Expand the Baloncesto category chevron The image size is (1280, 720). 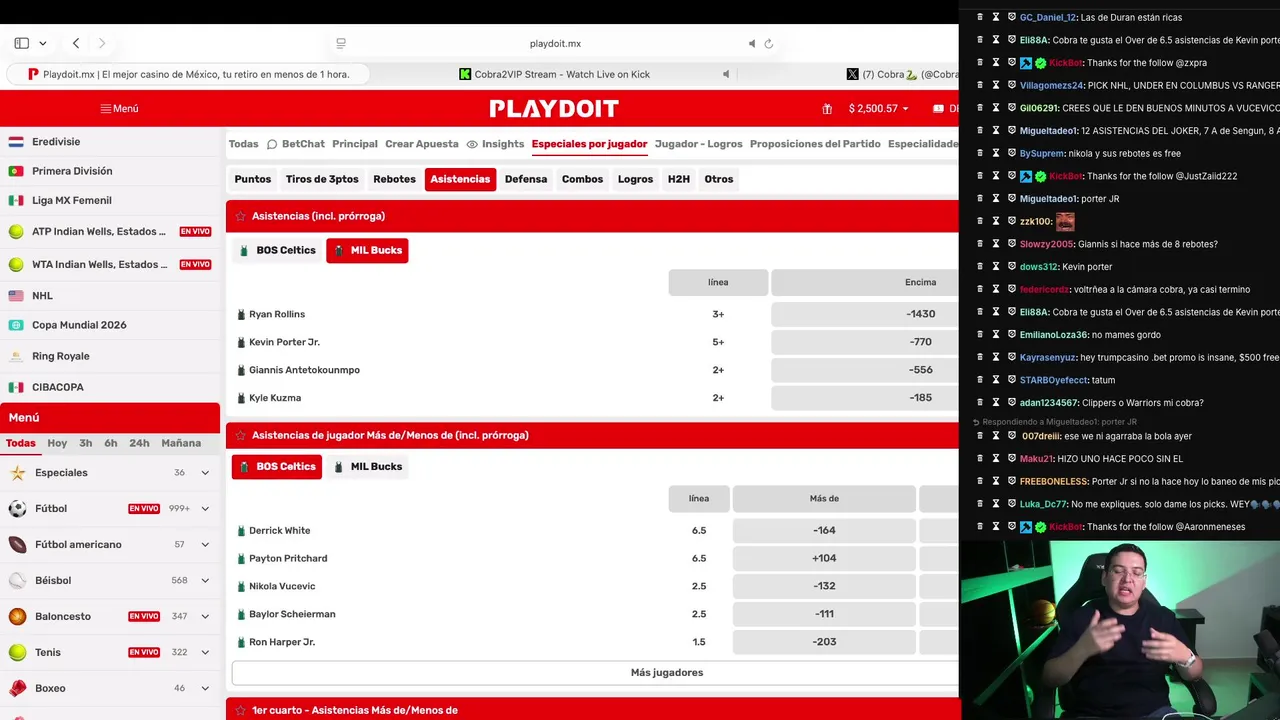pyautogui.click(x=205, y=617)
